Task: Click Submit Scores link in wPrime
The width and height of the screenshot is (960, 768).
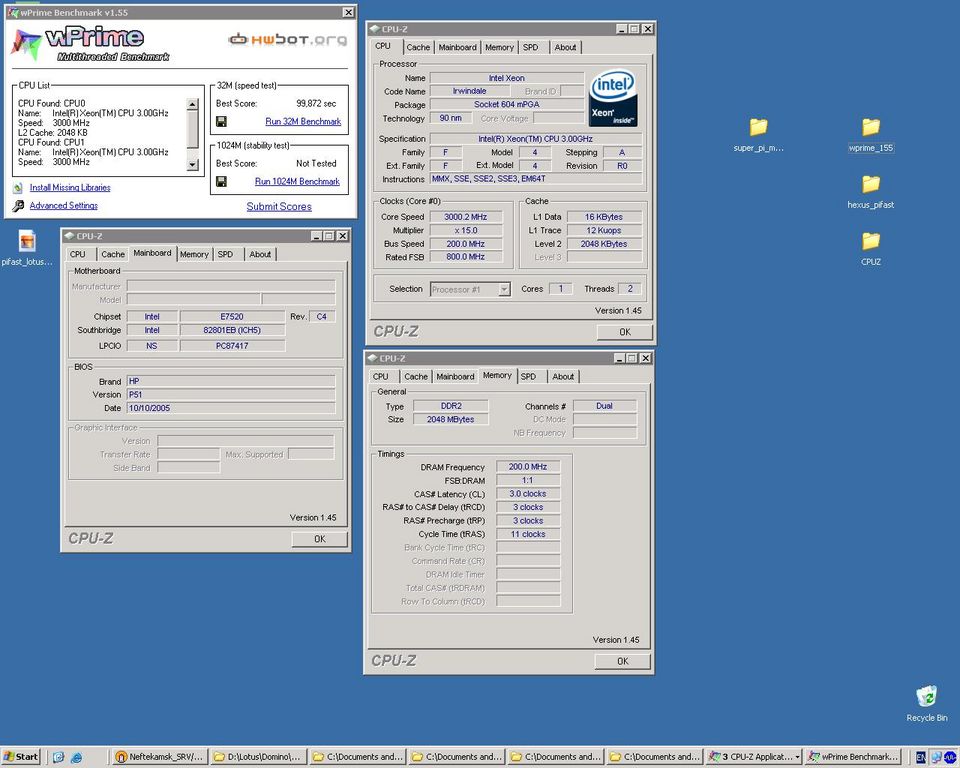Action: click(x=279, y=206)
